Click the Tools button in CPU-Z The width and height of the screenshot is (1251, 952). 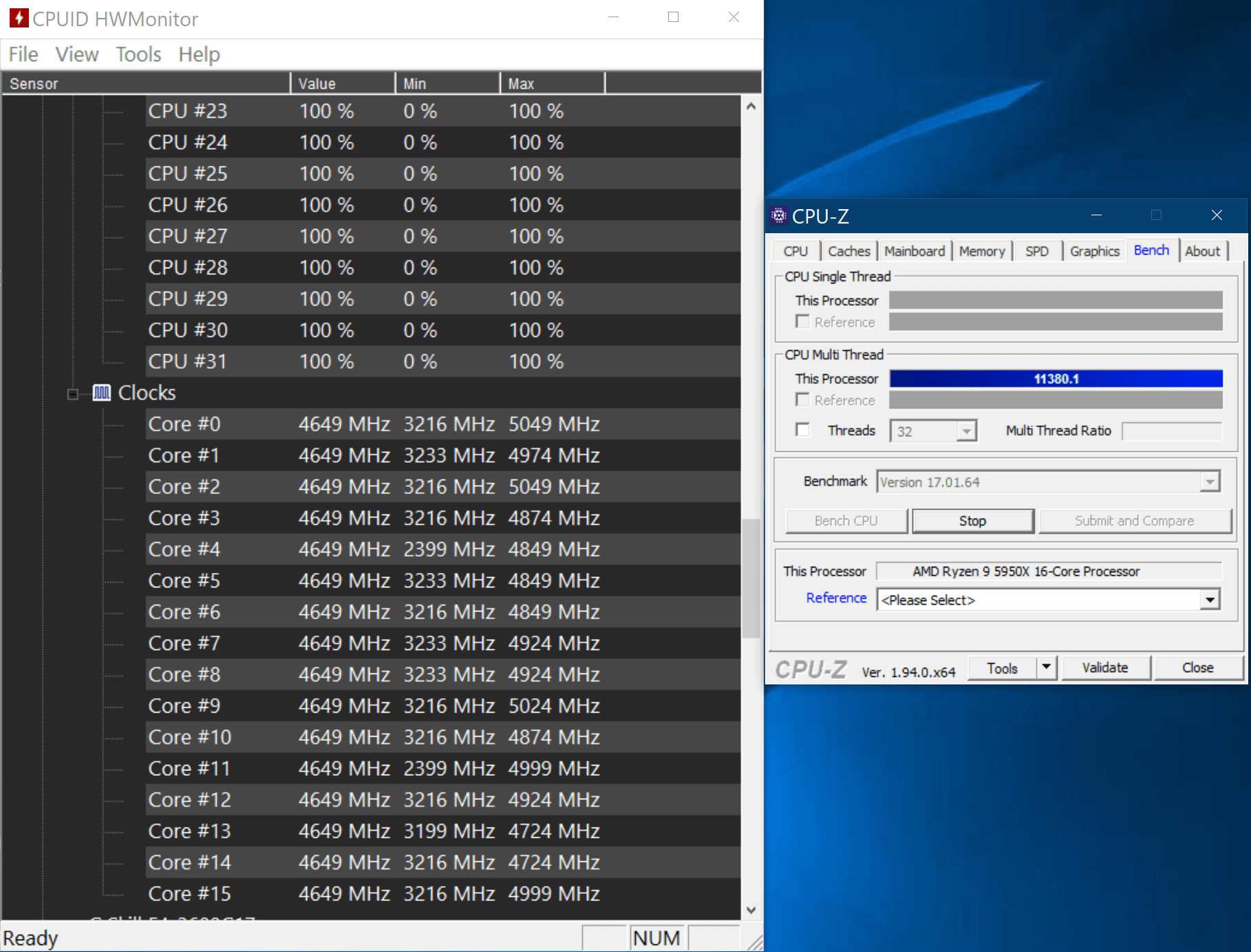point(1002,668)
